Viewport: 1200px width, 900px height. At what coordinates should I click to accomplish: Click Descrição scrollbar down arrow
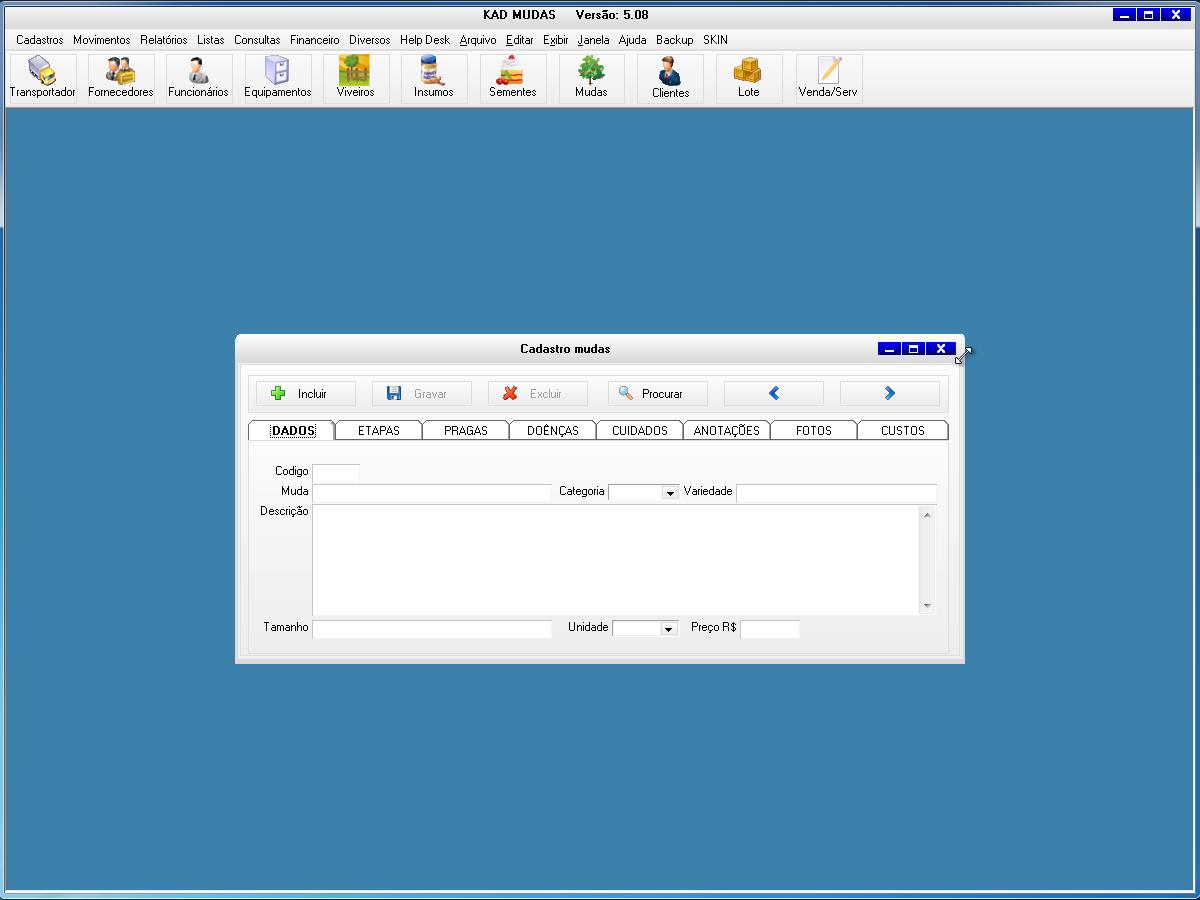pos(927,605)
